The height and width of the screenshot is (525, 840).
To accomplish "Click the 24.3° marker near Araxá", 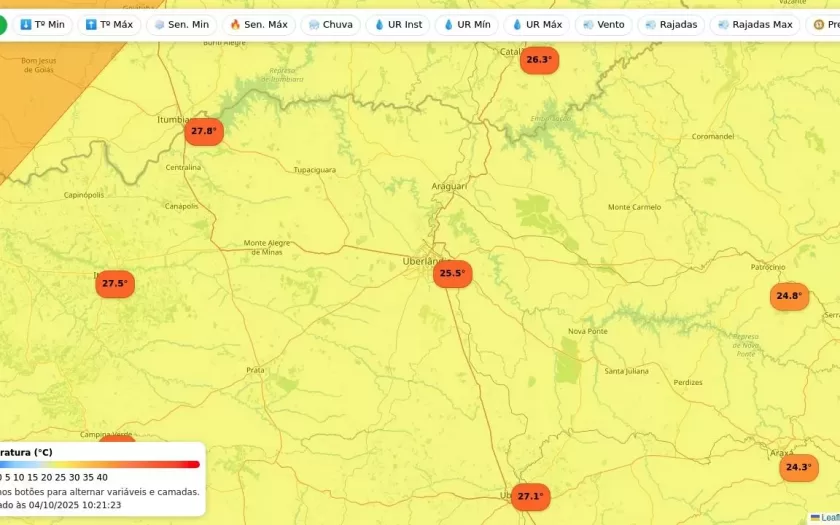I will click(798, 467).
